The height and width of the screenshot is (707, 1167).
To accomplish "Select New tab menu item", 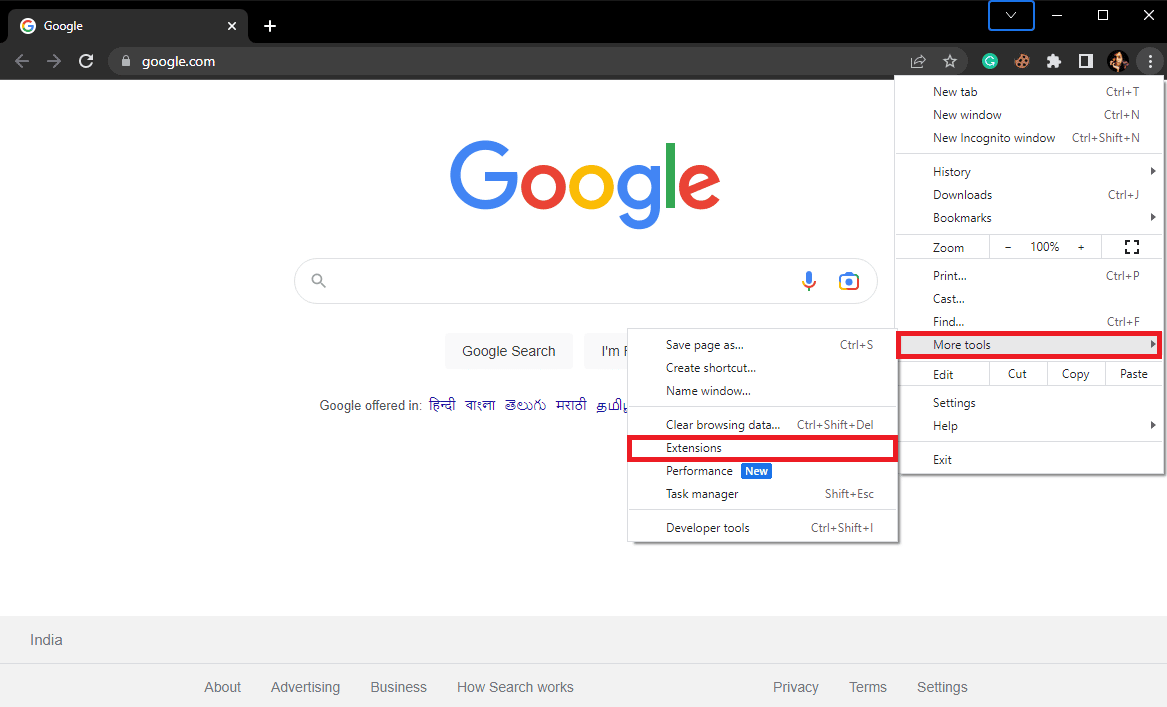I will (1030, 92).
